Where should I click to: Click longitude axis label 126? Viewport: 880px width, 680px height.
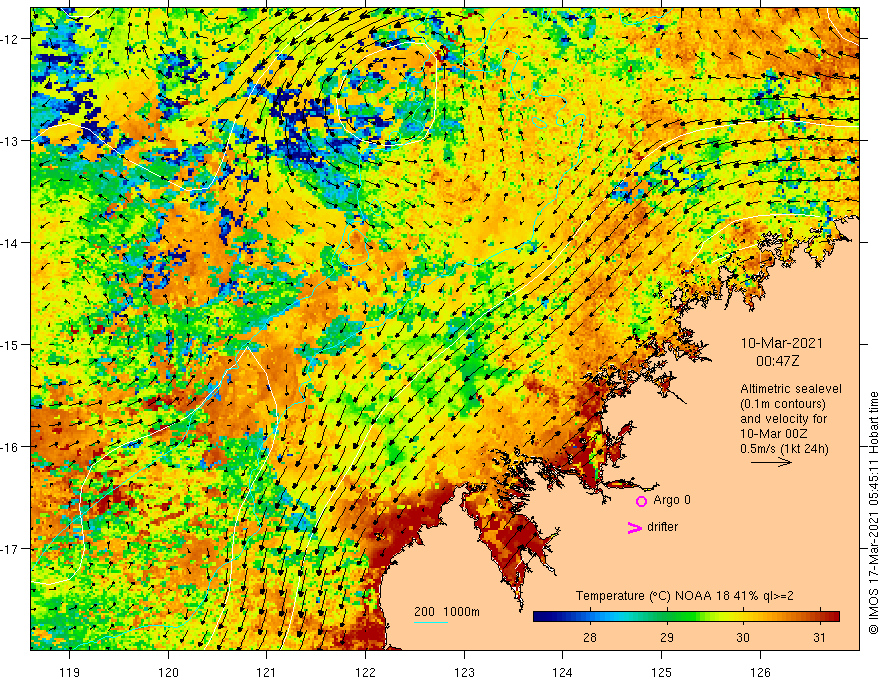pyautogui.click(x=760, y=672)
